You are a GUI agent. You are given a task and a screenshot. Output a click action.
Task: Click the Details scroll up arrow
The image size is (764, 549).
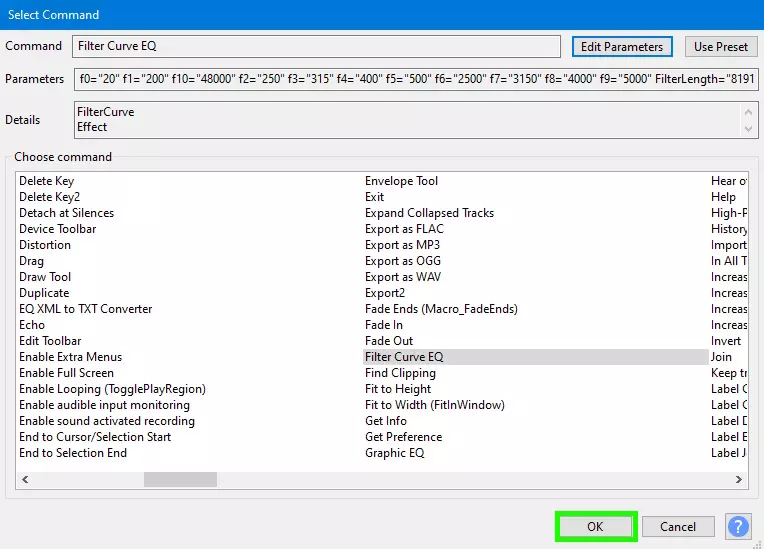[x=748, y=112]
